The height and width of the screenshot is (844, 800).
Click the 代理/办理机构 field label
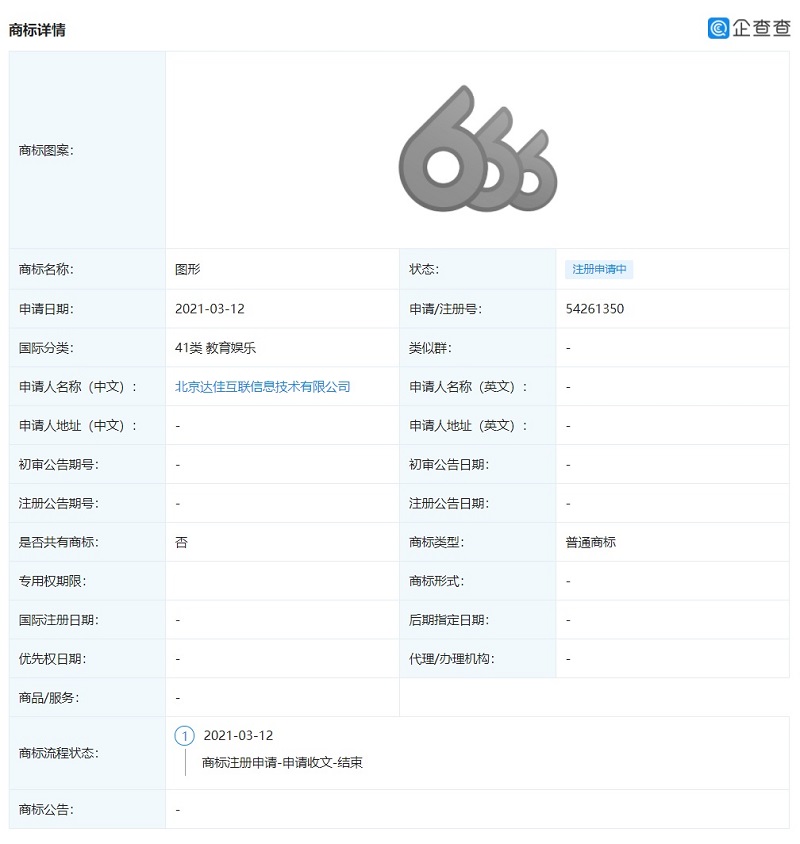pos(451,659)
